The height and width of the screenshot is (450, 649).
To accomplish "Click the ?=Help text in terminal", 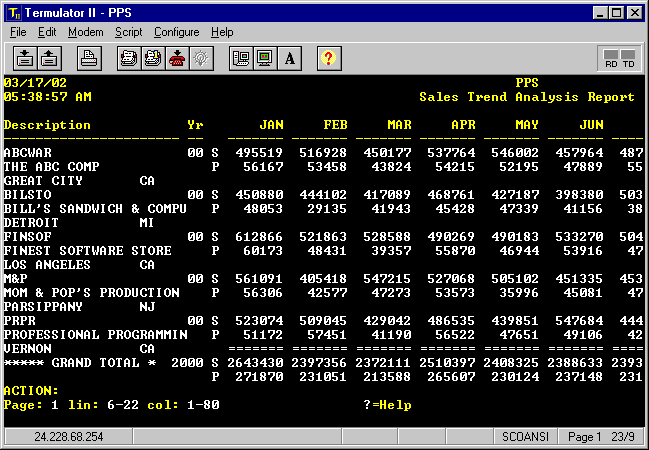I will coord(387,405).
